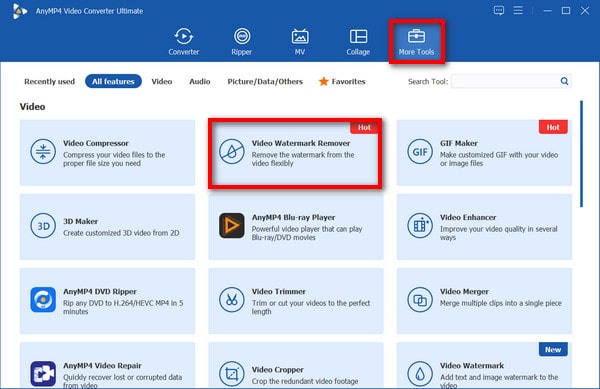Image resolution: width=600 pixels, height=389 pixels.
Task: Open AnyMP4 Video Repair title
Action: click(102, 366)
